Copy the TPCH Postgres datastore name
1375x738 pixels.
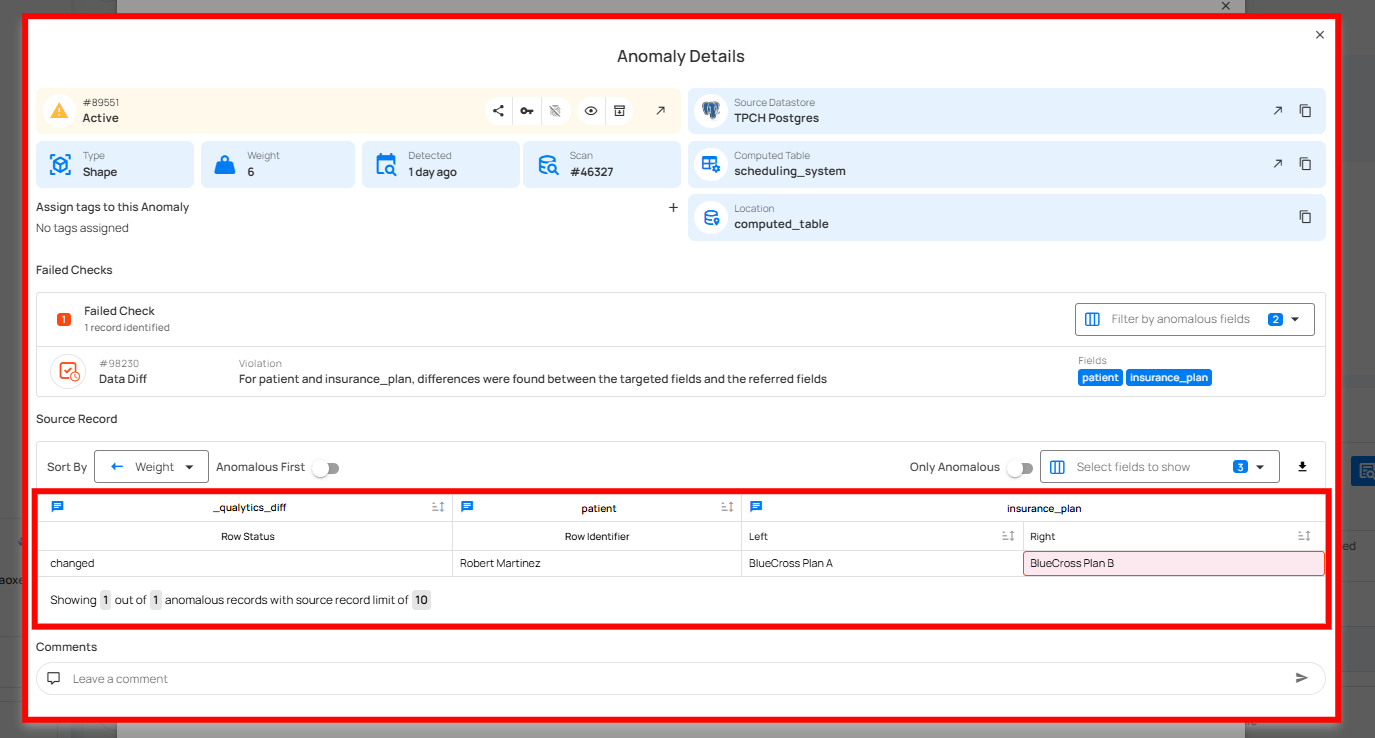[x=1305, y=111]
